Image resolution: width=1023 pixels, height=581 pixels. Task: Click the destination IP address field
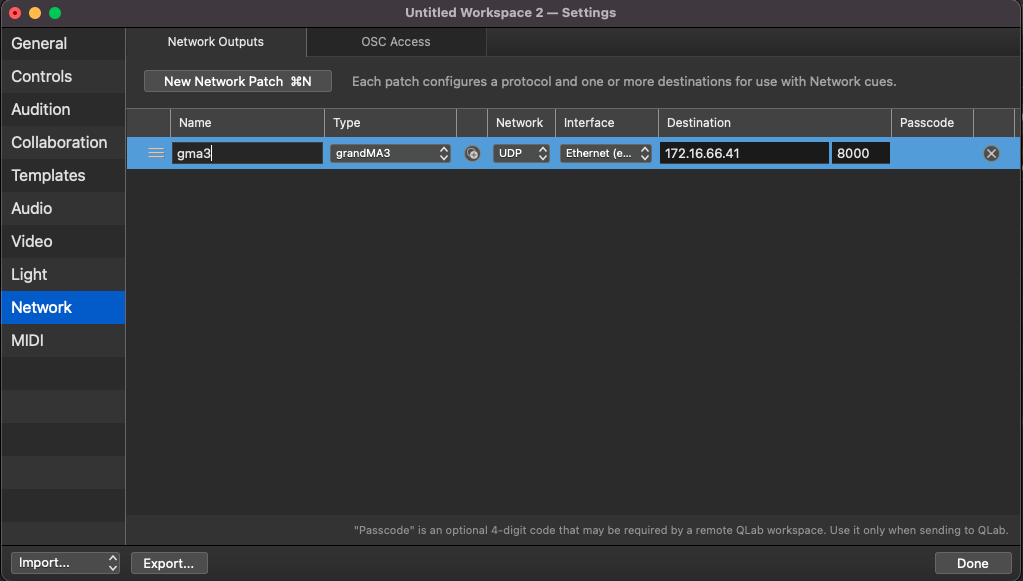743,153
